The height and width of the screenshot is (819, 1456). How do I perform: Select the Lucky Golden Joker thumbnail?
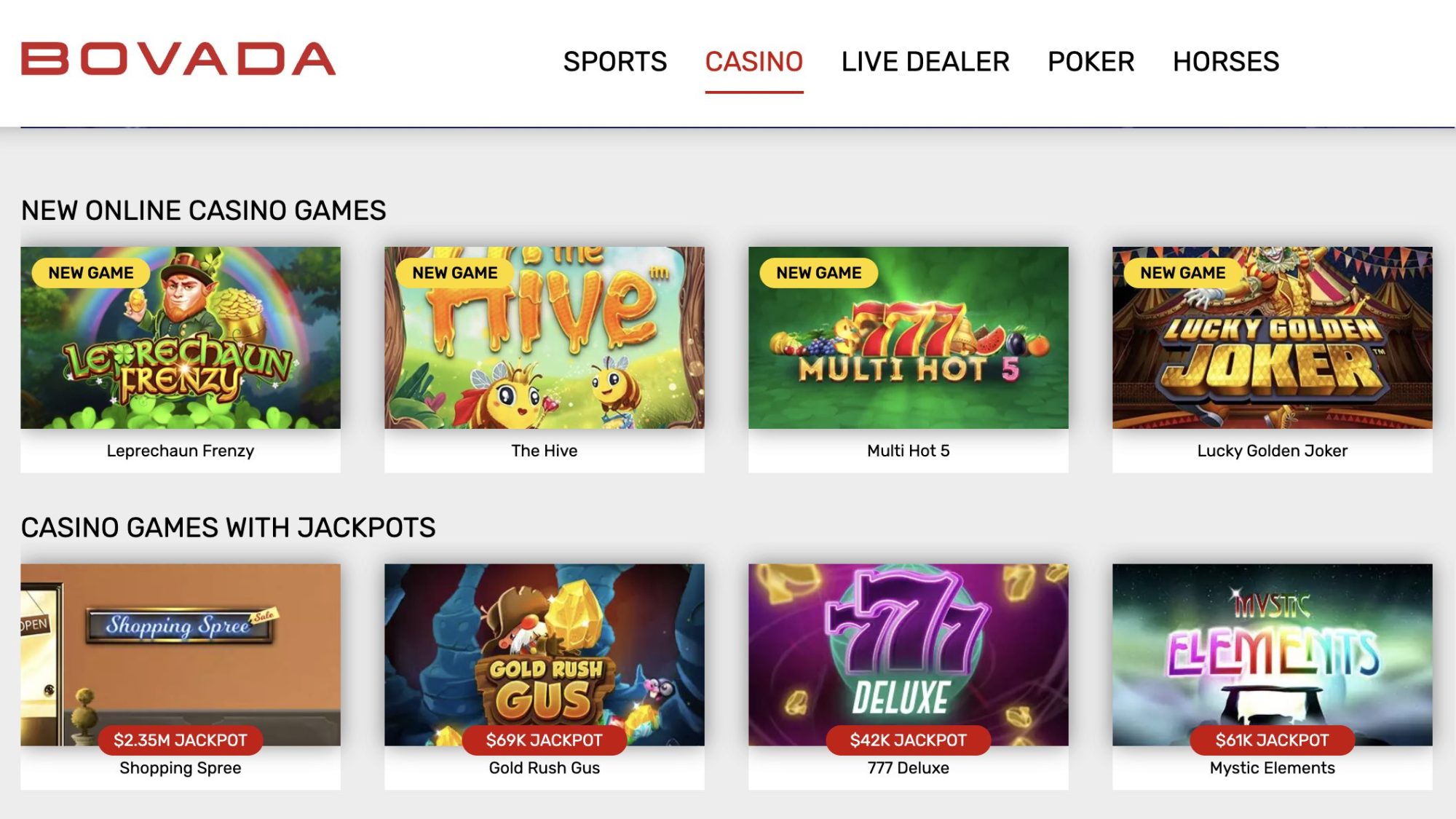point(1273,338)
